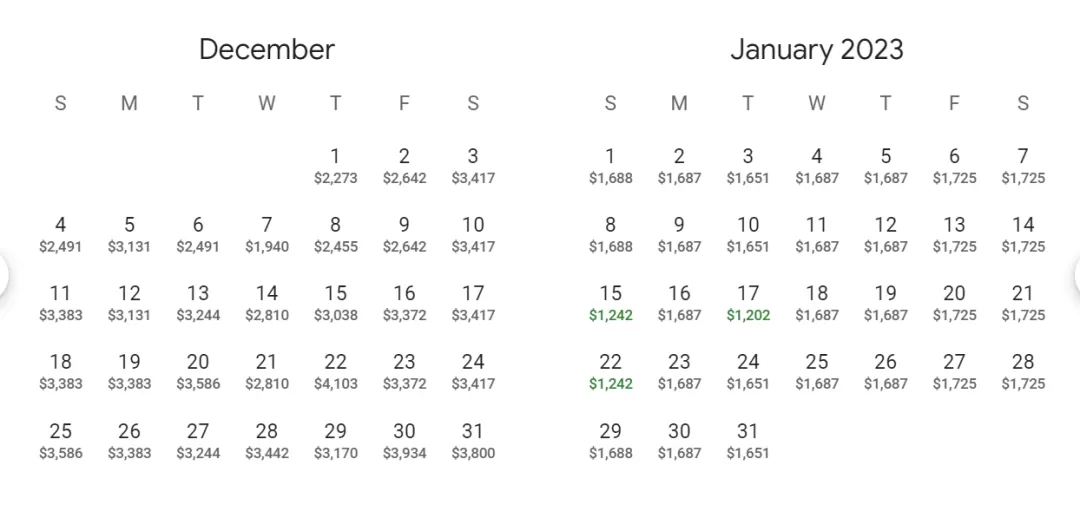The height and width of the screenshot is (531, 1080).
Task: Choose December 31 at $3,800
Action: [x=473, y=441]
